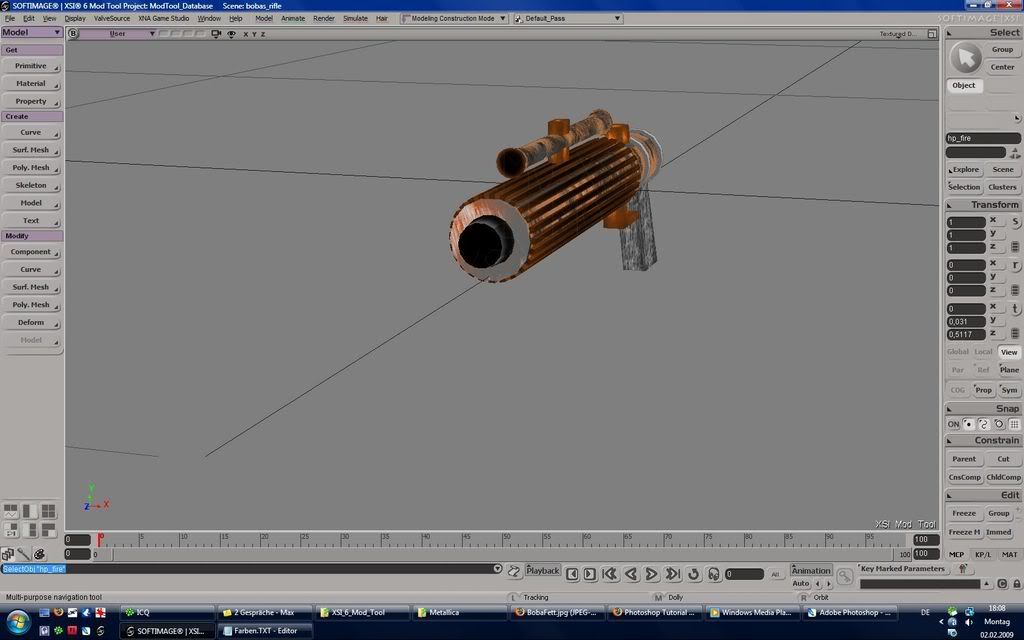Screen dimensions: 1024x640
Task: Toggle the Immed mode button
Action: click(x=999, y=532)
